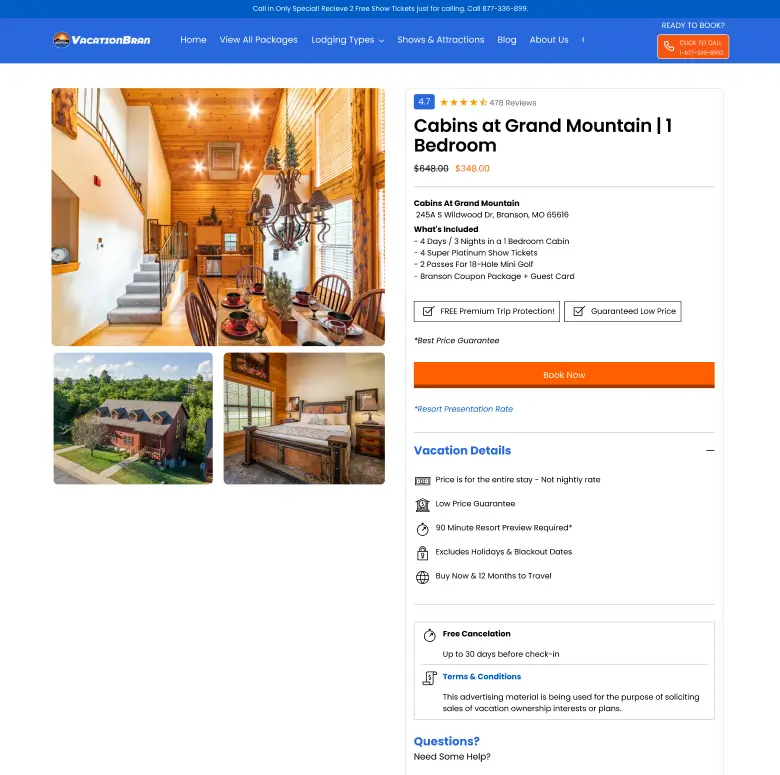Screen dimensions: 780x775
Task: Collapse the Vacation Details section
Action: pyautogui.click(x=710, y=450)
